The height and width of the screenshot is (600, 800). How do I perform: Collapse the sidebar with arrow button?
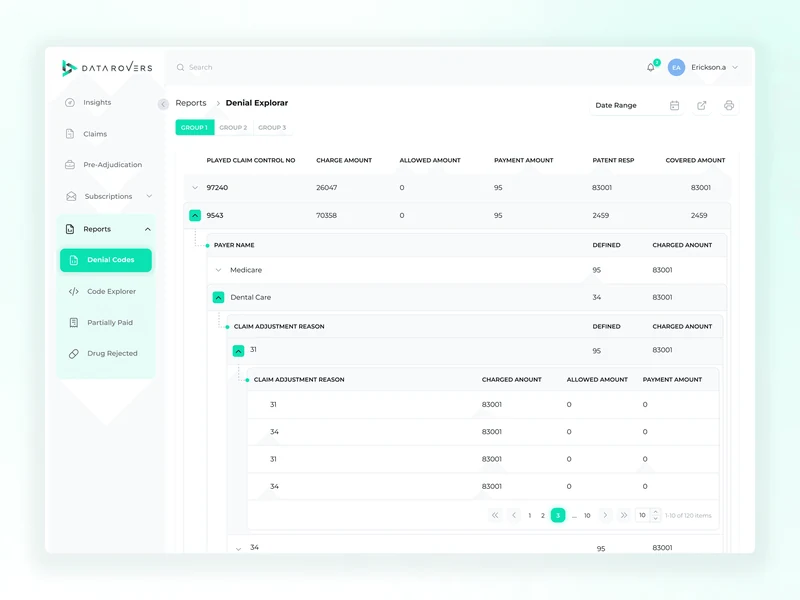click(163, 104)
